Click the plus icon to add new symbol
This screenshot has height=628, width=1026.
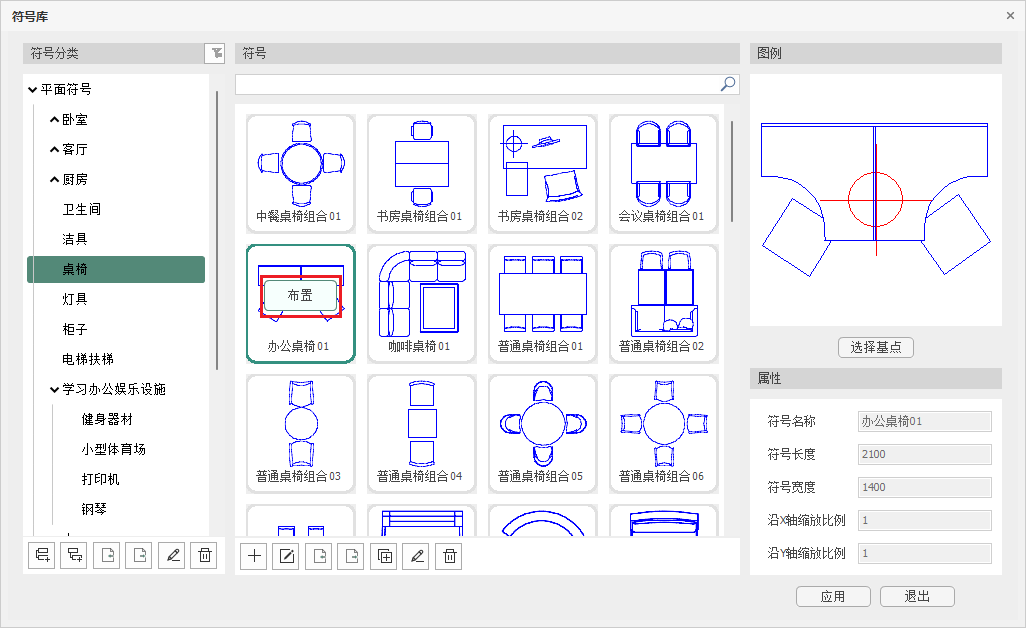(254, 557)
